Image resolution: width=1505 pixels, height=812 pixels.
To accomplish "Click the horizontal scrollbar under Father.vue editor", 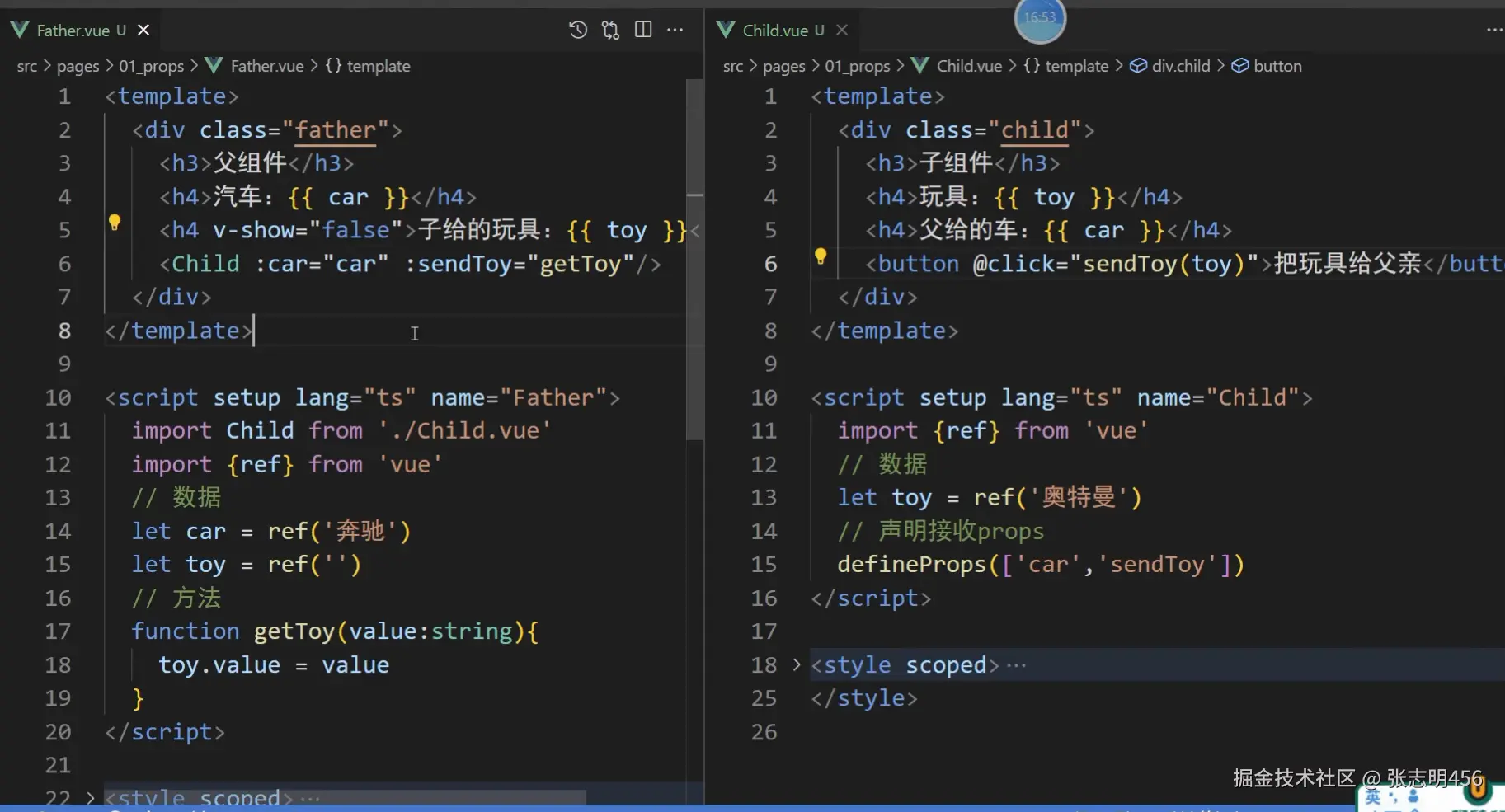I will [345, 797].
